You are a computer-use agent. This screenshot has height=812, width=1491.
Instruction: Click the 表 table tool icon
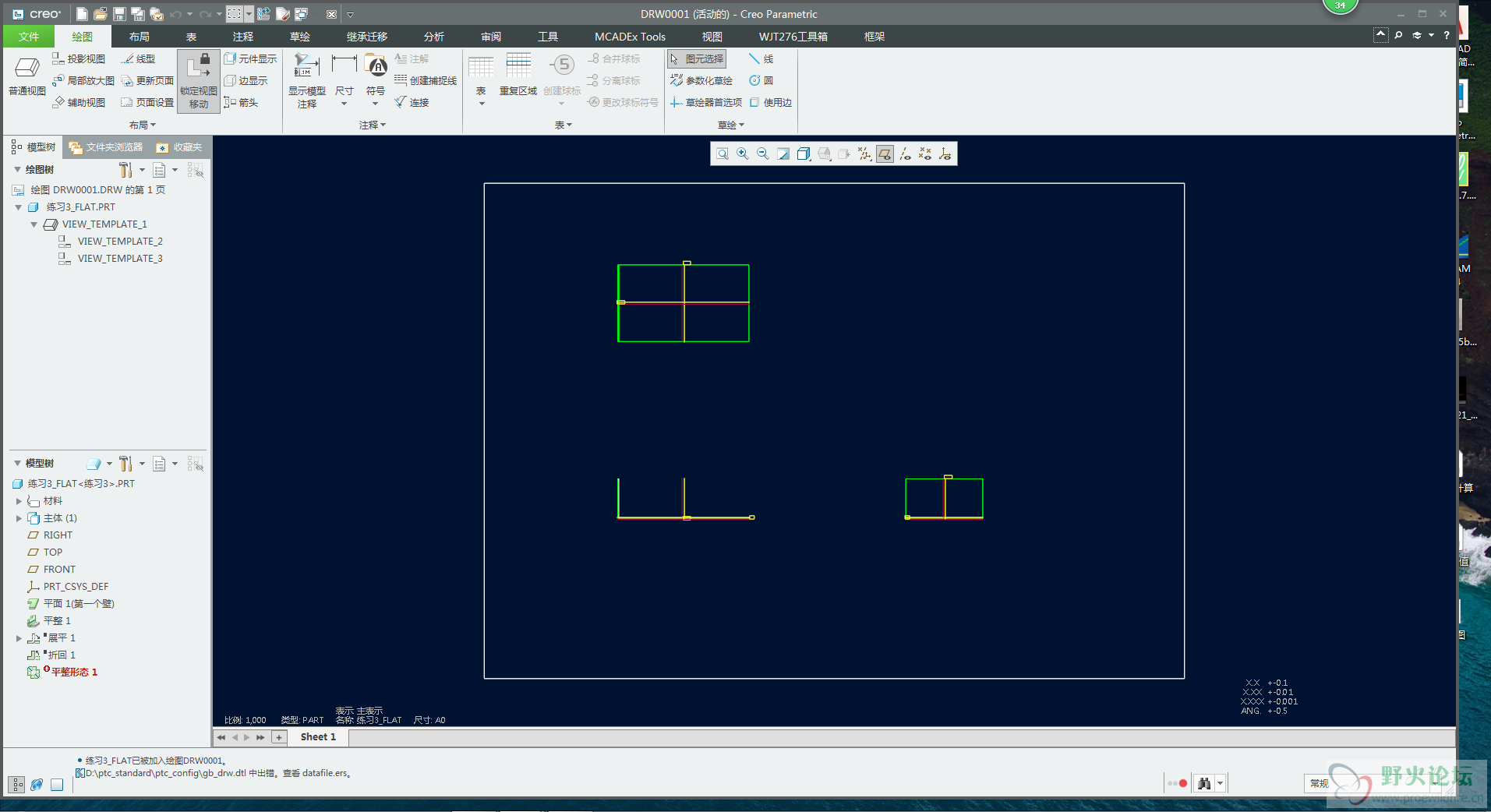tap(481, 69)
